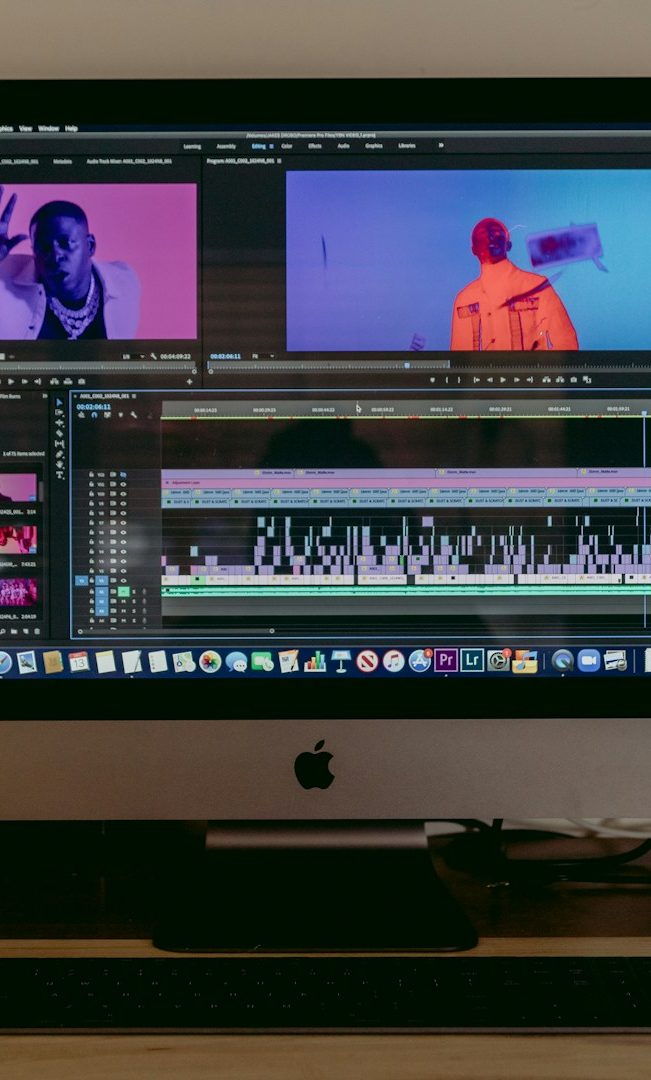Select the Hand tool
This screenshot has width=651, height=1080.
tap(59, 465)
